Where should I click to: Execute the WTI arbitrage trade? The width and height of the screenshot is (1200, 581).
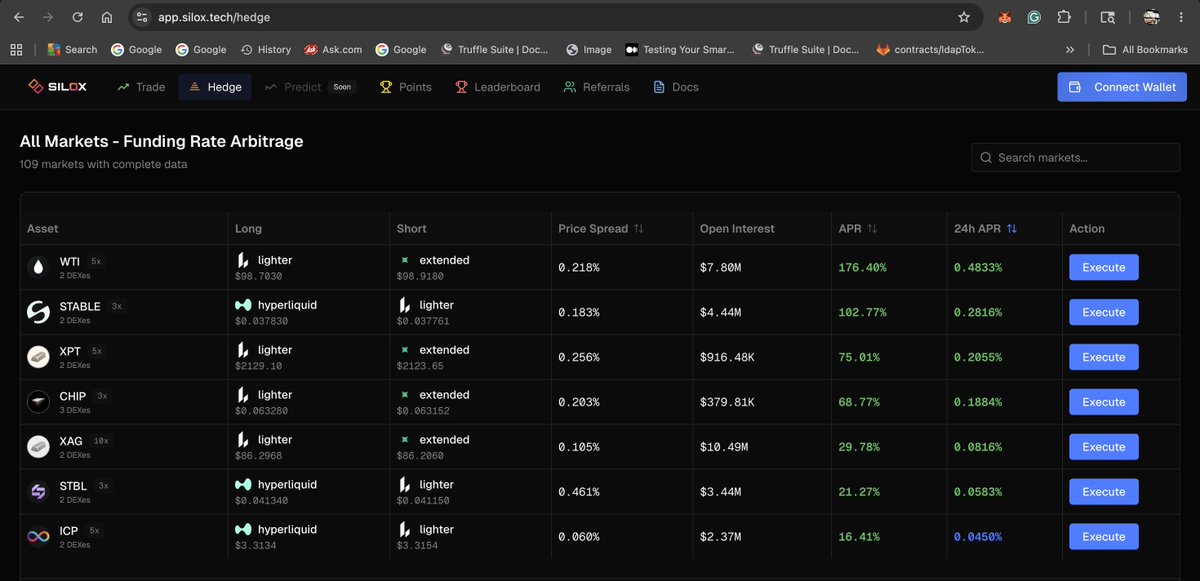point(1104,267)
